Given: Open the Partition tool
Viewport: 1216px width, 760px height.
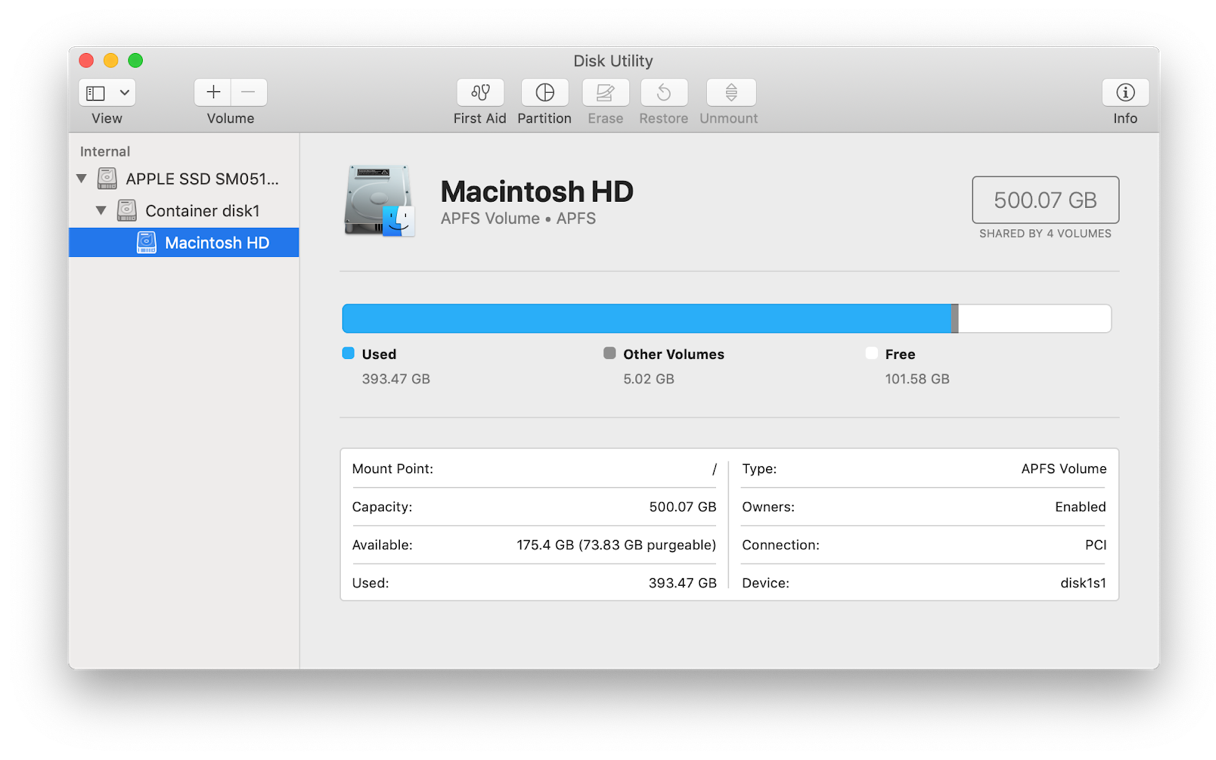Looking at the screenshot, I should (x=544, y=92).
